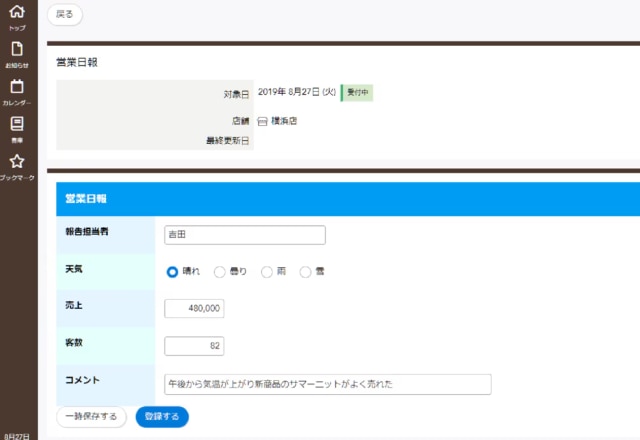The height and width of the screenshot is (440, 640).
Task: Click the 客数 field showing 62
Action: [194, 346]
